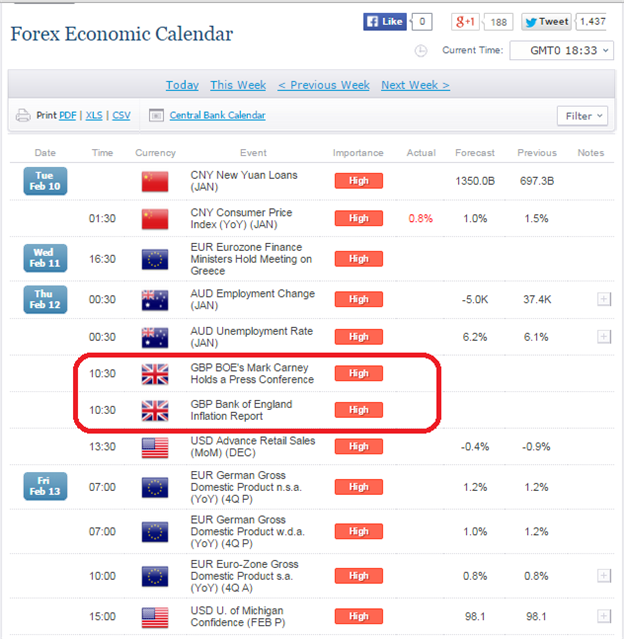Click the Central Bank Calendar icon
624x639 pixels.
(x=156, y=116)
